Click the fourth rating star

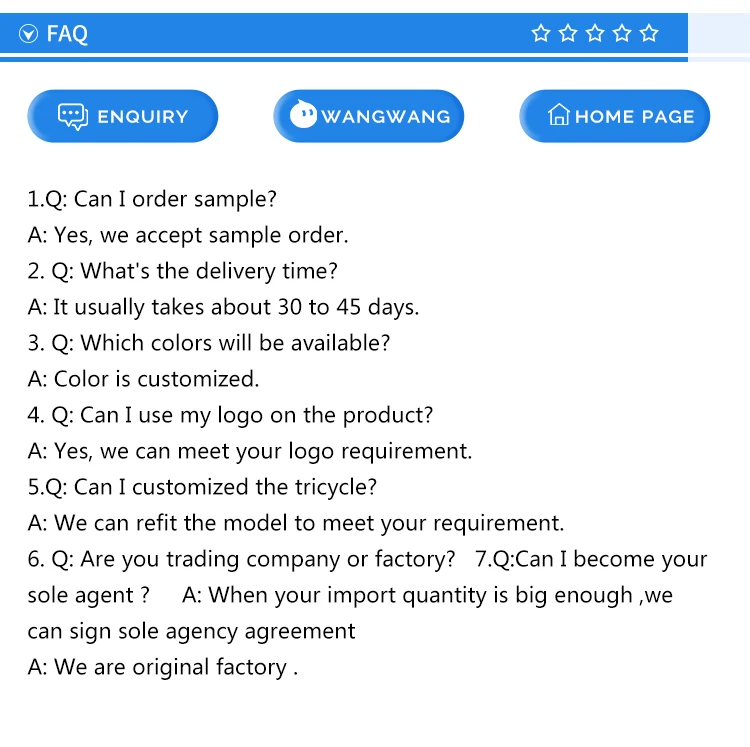pos(622,34)
